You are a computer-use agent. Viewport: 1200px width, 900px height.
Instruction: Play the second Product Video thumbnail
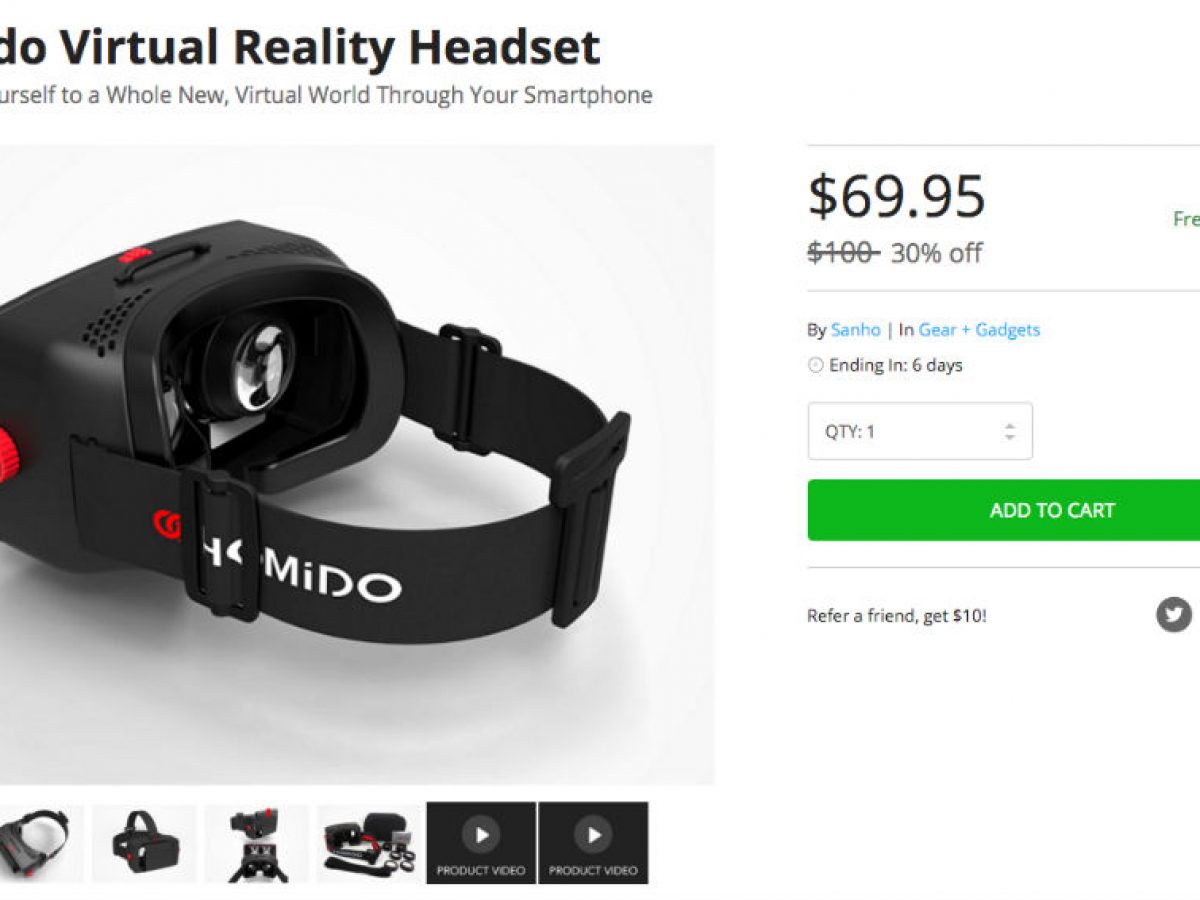593,843
